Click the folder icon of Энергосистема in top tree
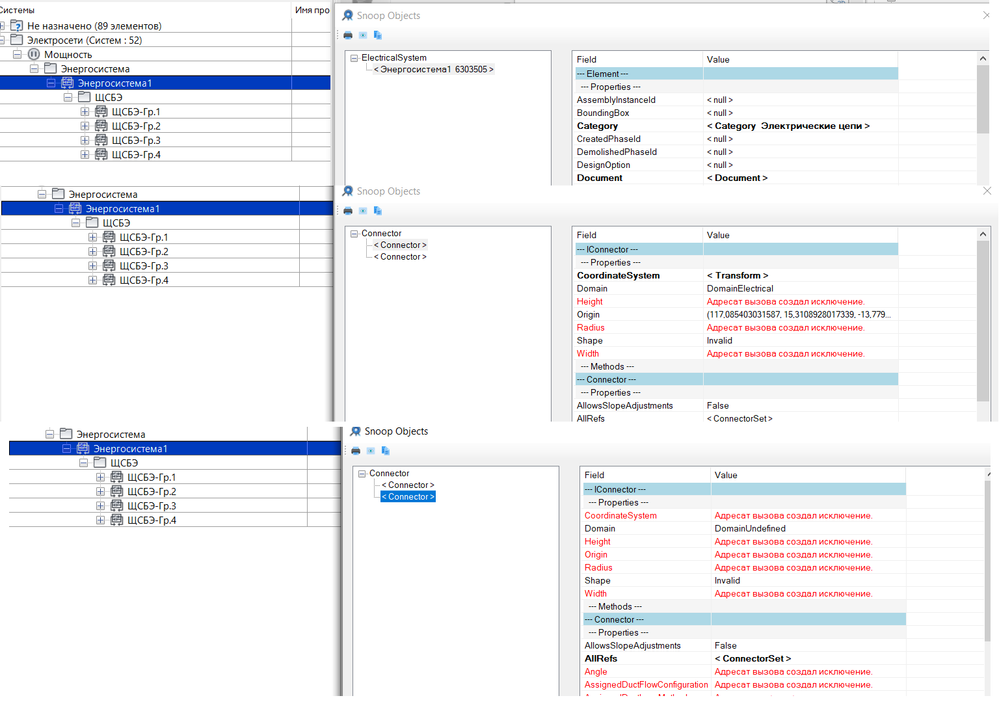The height and width of the screenshot is (717, 999). pyautogui.click(x=50, y=69)
